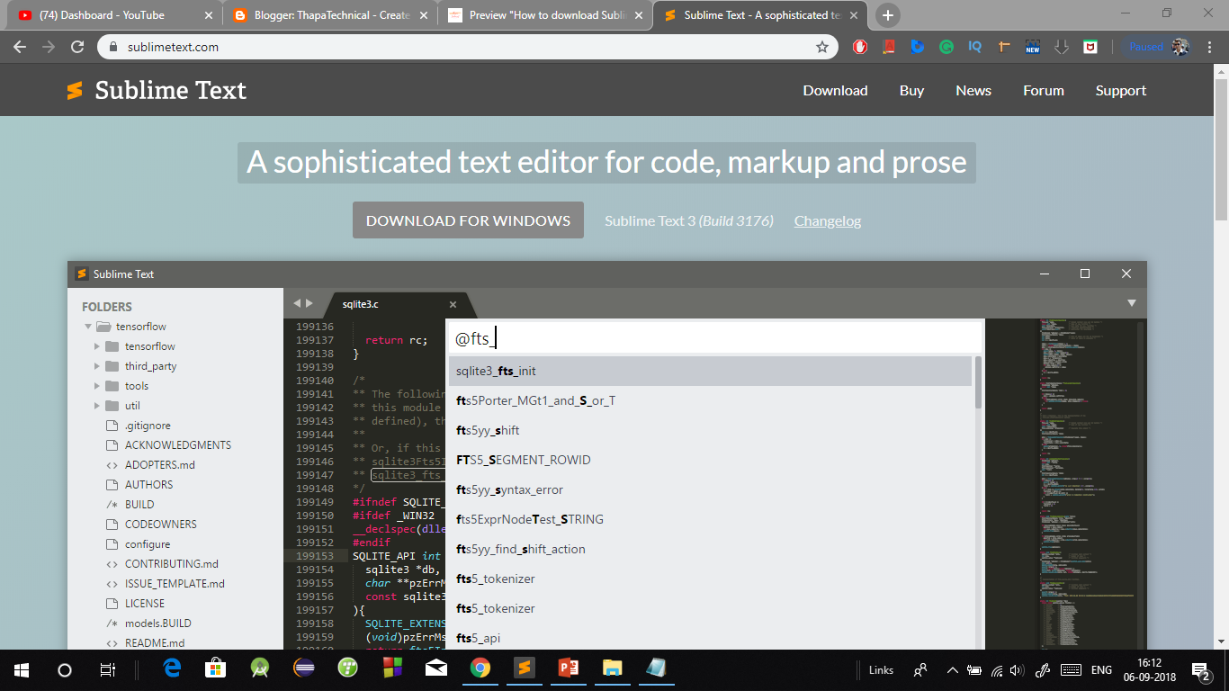Select FTS5_SEGMENT_ROWID result
1229x691 pixels.
click(x=710, y=460)
